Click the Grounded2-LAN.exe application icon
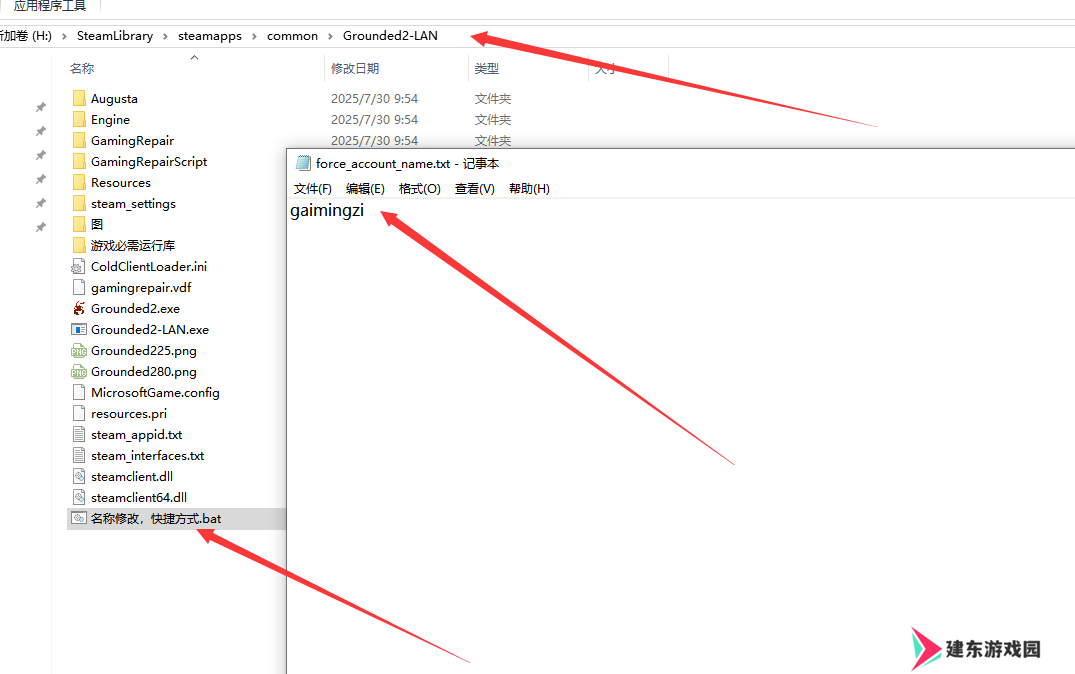This screenshot has height=674, width=1075. tap(79, 329)
